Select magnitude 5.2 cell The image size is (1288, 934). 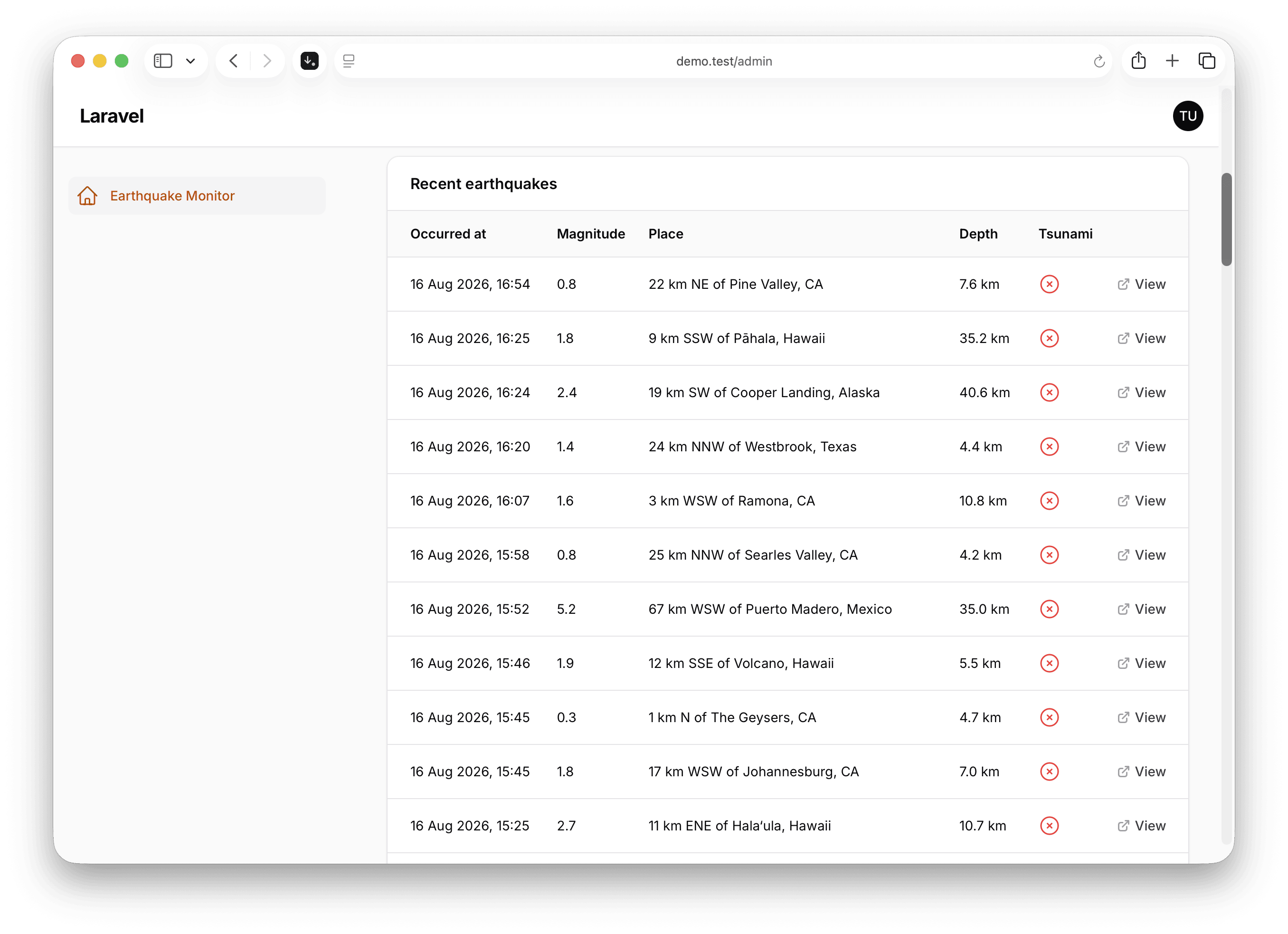coord(566,609)
